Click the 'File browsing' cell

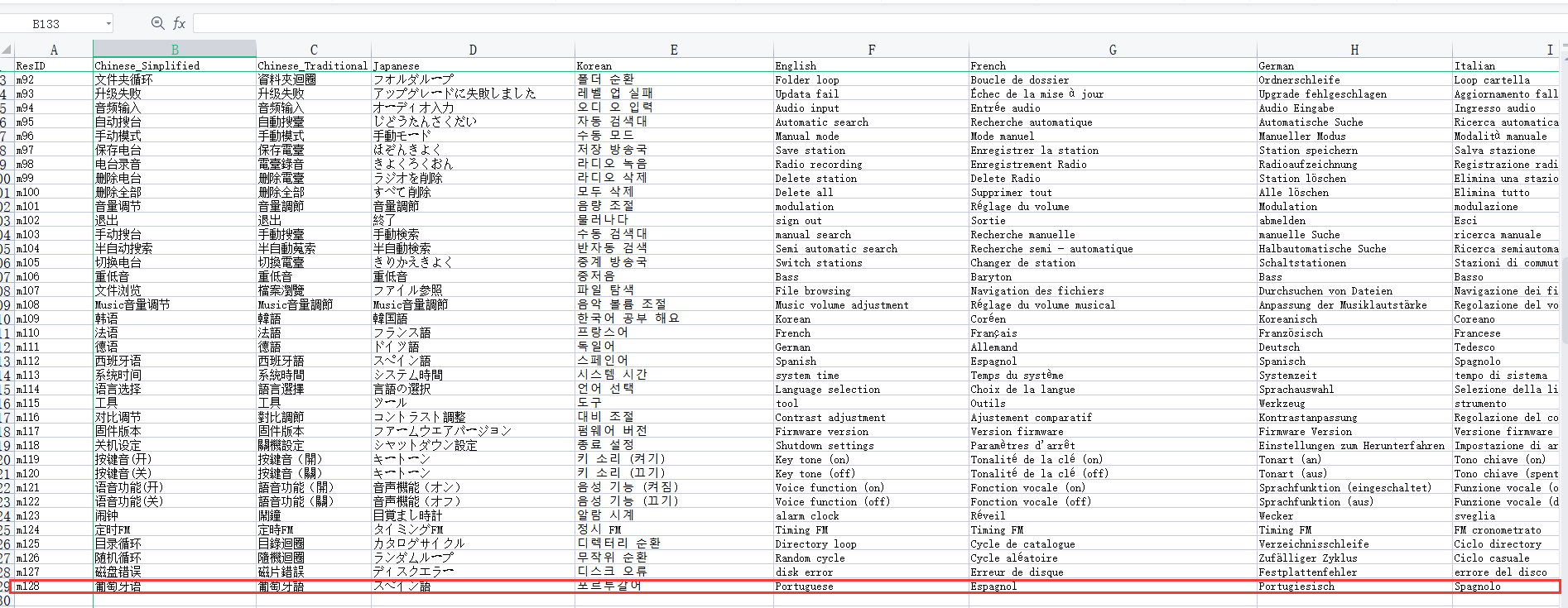(871, 290)
